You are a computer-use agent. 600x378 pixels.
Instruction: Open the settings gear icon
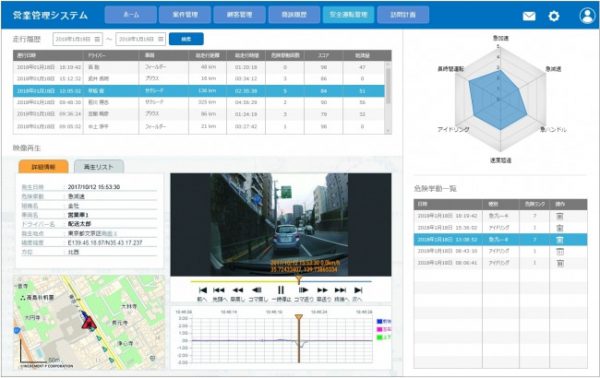(x=554, y=16)
